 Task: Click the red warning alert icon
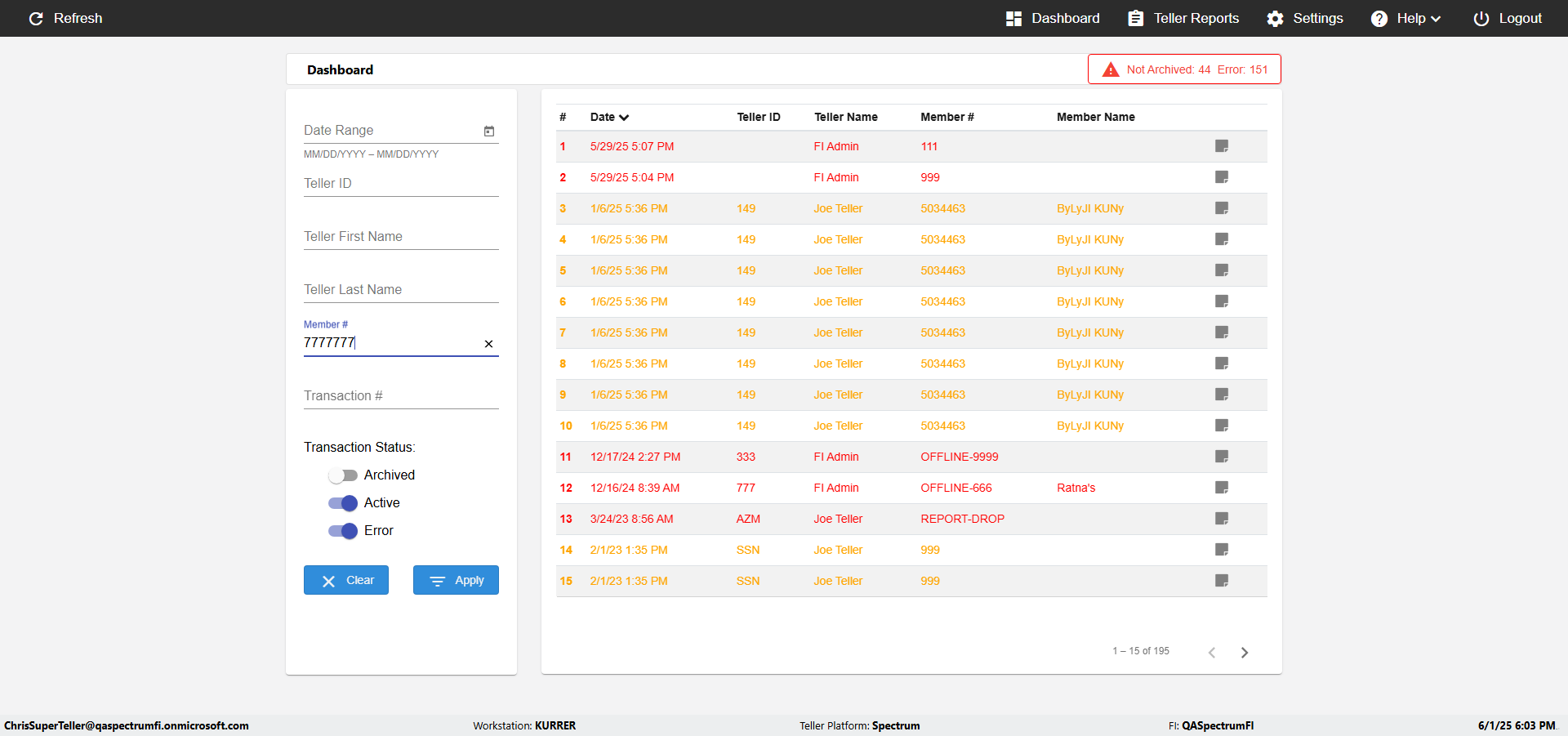(x=1111, y=69)
